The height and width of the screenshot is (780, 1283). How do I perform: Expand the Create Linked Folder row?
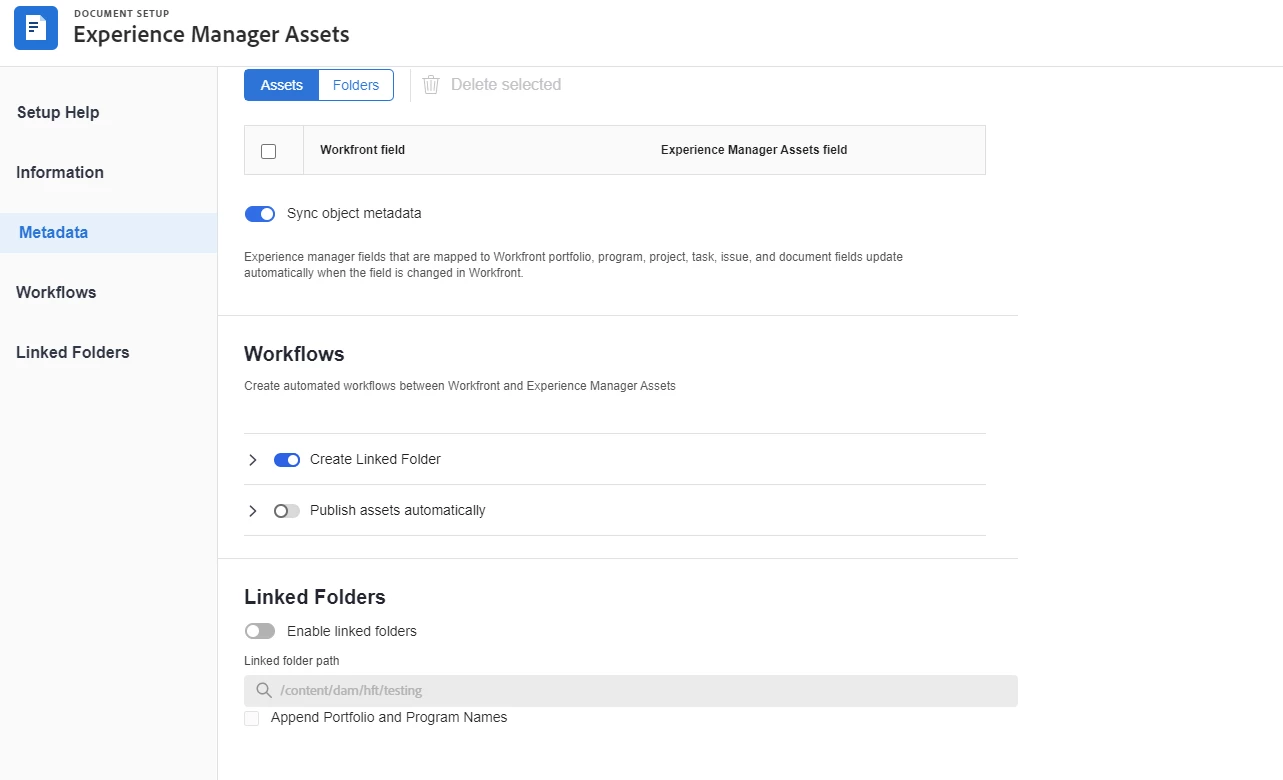[x=253, y=460]
